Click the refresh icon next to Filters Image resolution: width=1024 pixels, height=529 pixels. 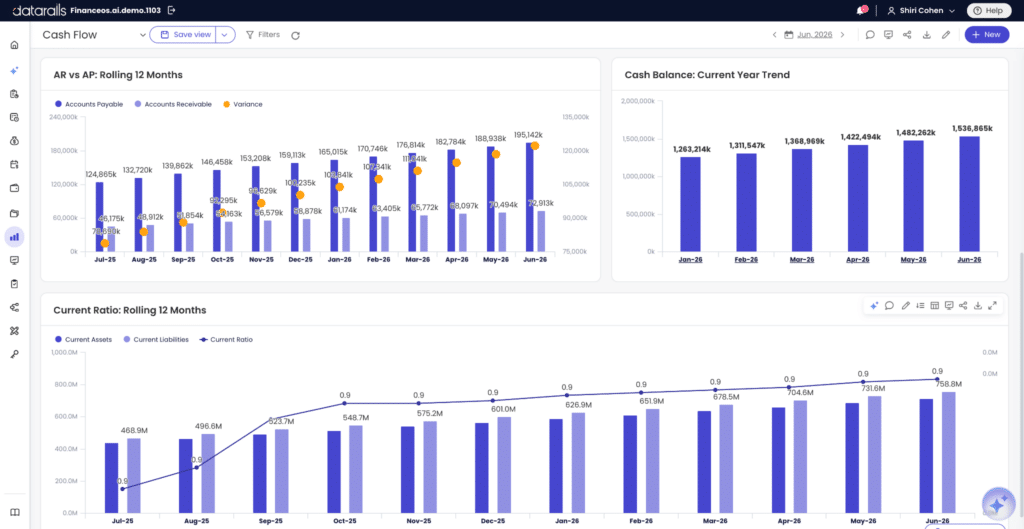tap(295, 35)
